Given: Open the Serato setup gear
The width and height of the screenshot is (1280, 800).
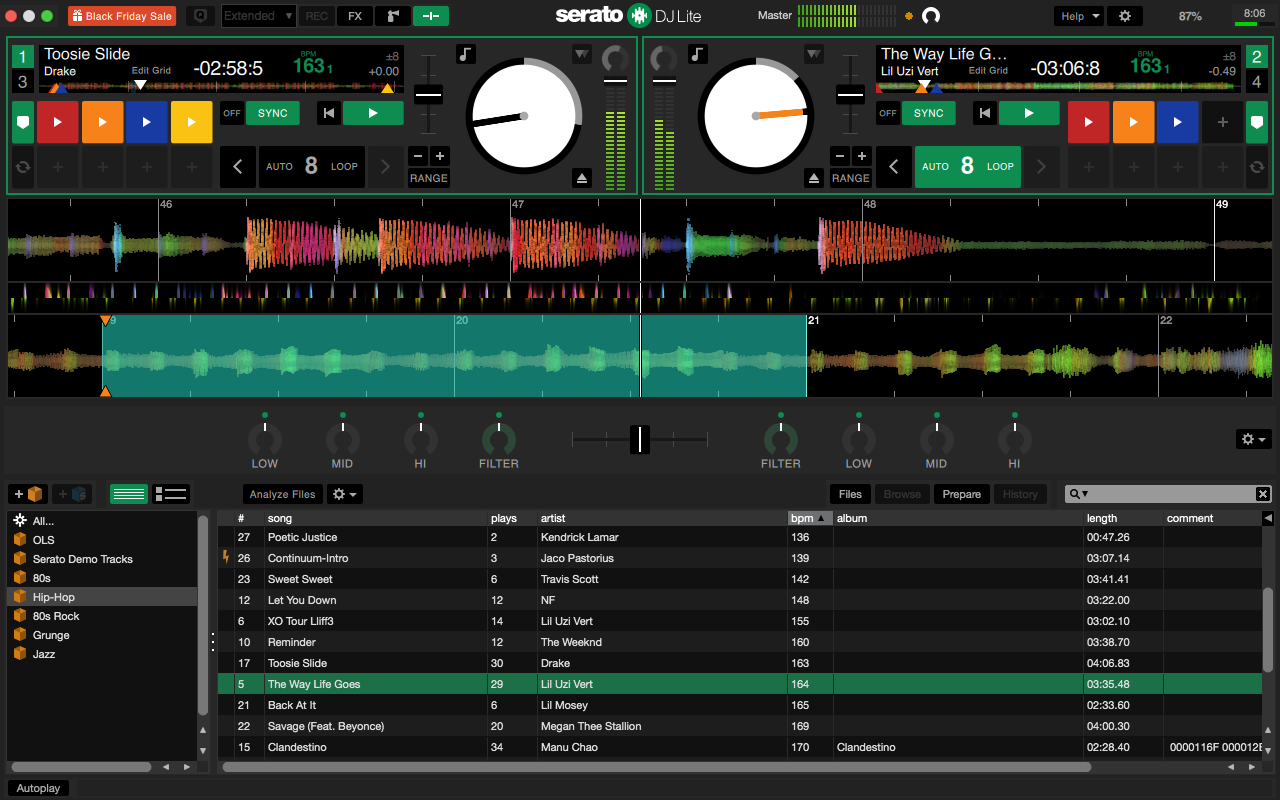Looking at the screenshot, I should coord(1125,16).
